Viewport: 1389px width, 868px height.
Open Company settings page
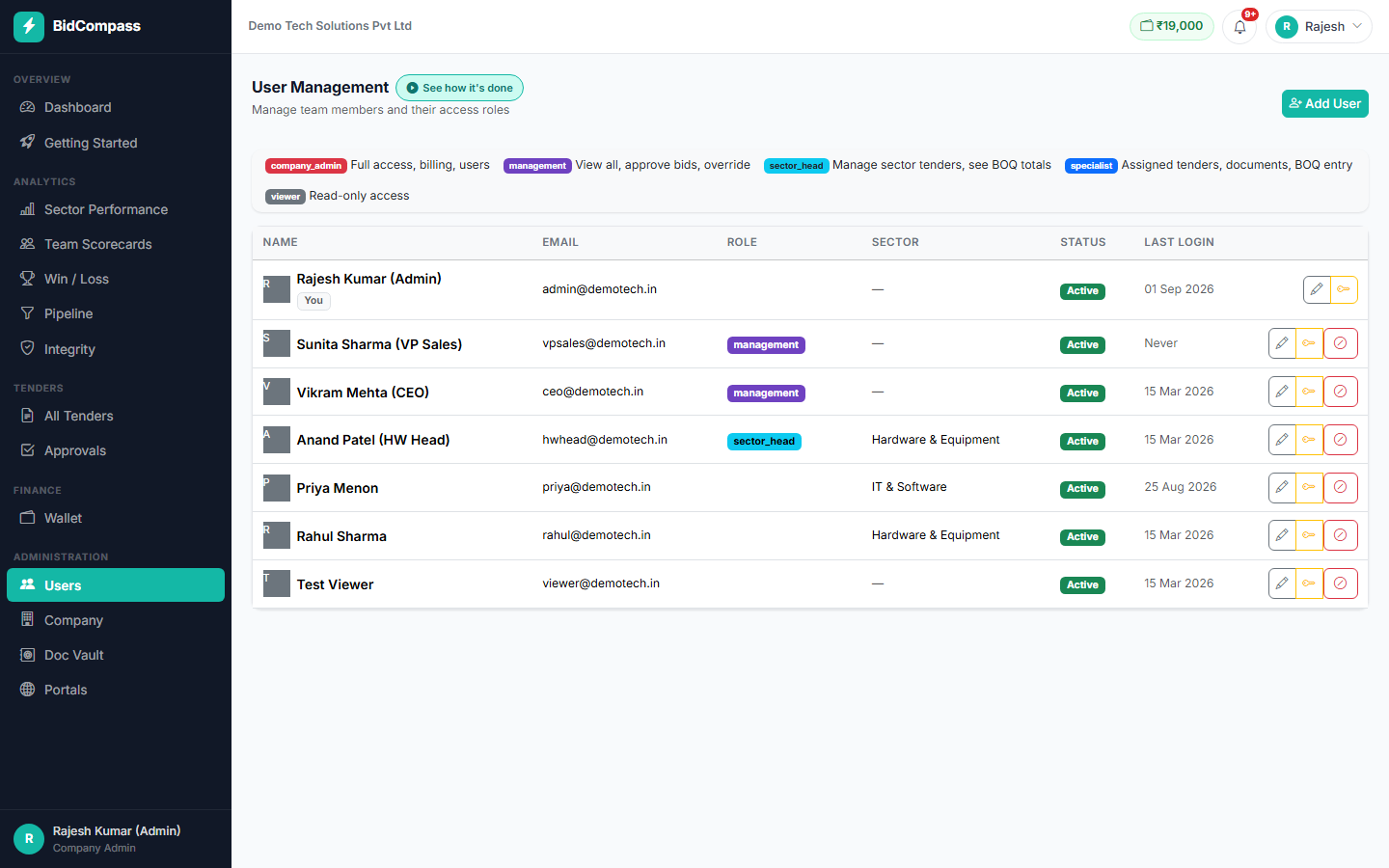point(116,620)
